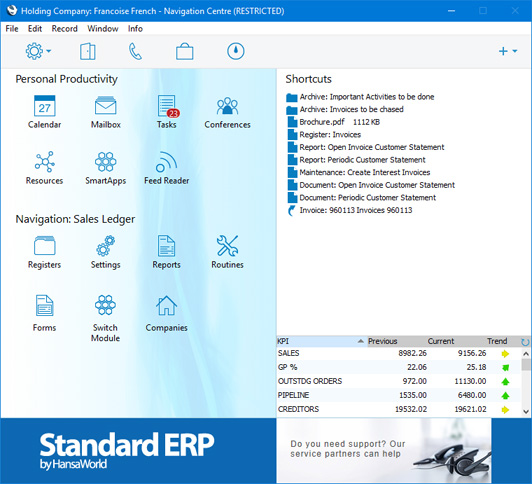Open Sales Ledger Registers
Viewport: 532px width, 484px height.
(44, 246)
